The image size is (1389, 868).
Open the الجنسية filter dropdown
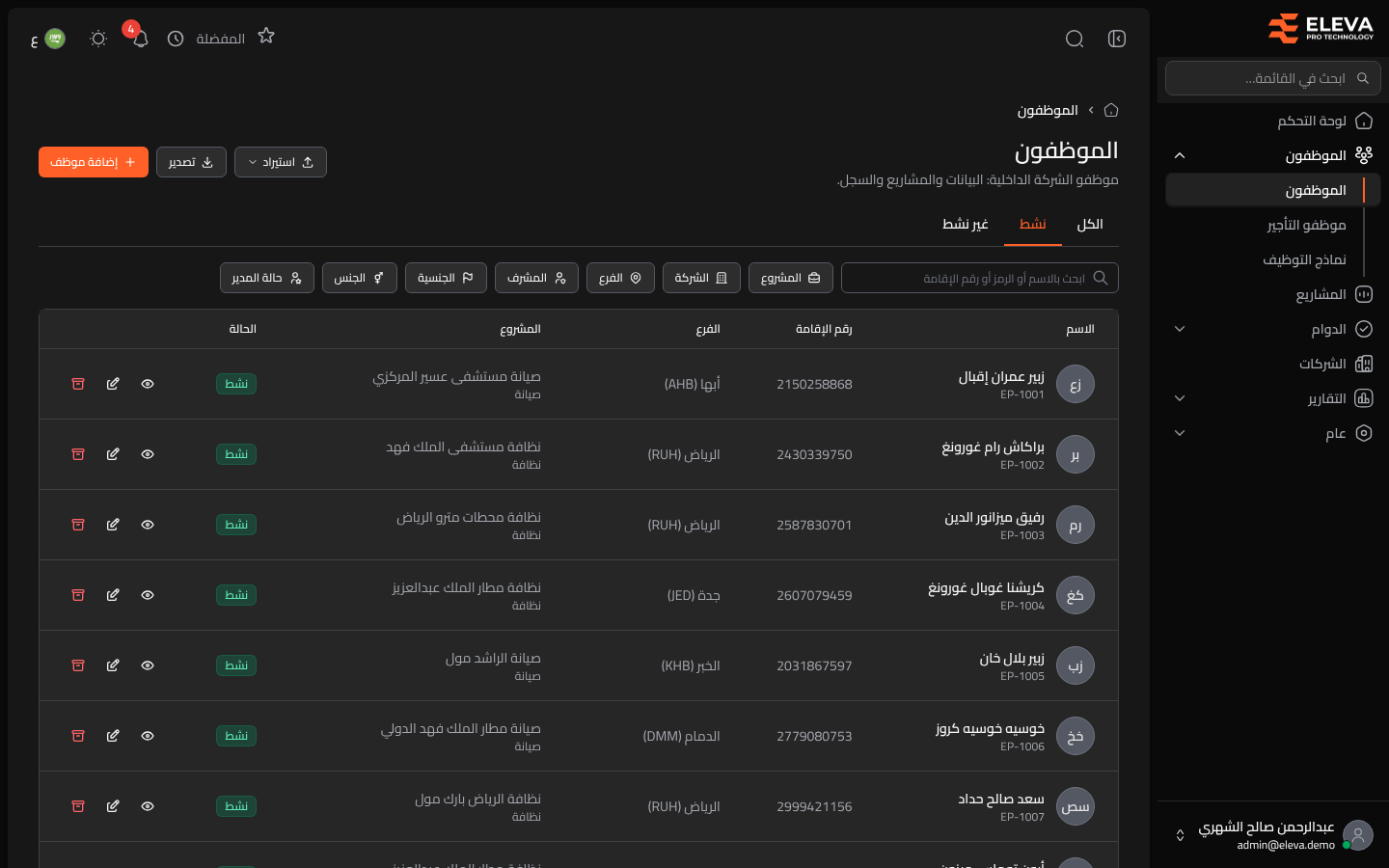pyautogui.click(x=446, y=278)
